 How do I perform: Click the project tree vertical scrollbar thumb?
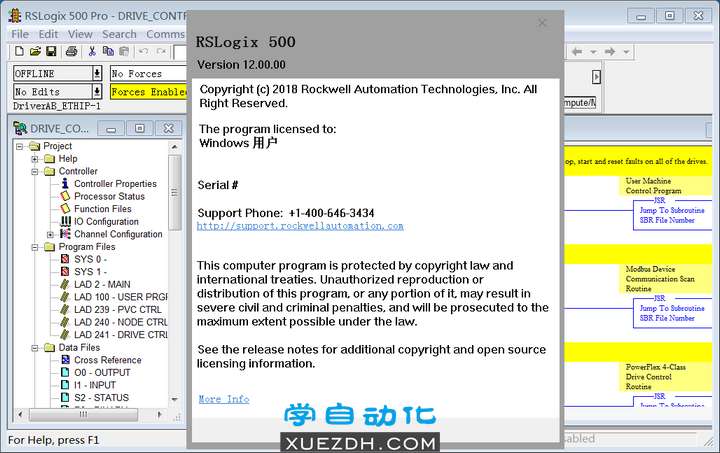[x=174, y=192]
